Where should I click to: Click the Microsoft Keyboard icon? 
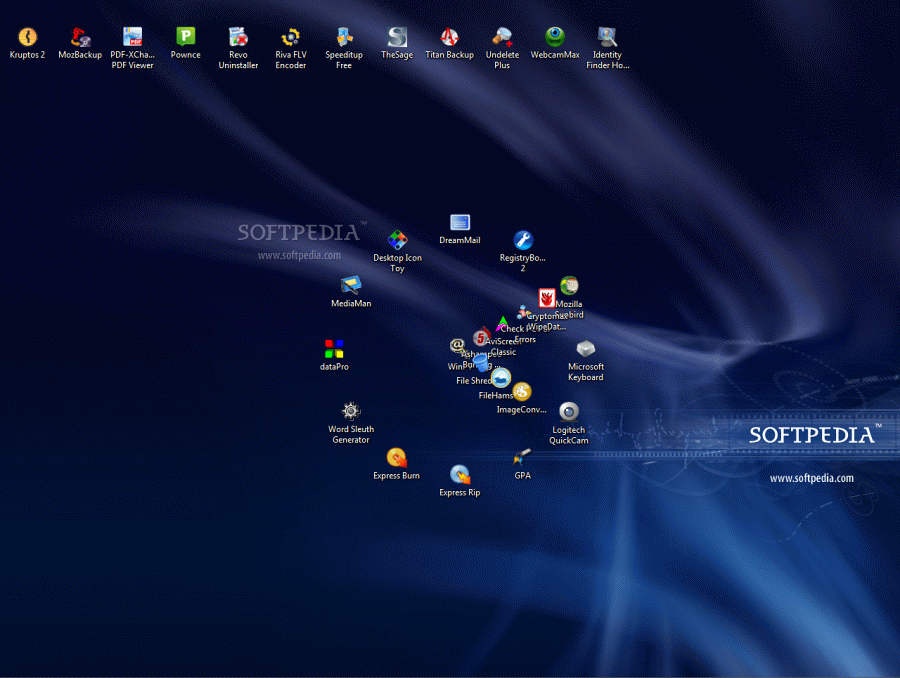[586, 349]
